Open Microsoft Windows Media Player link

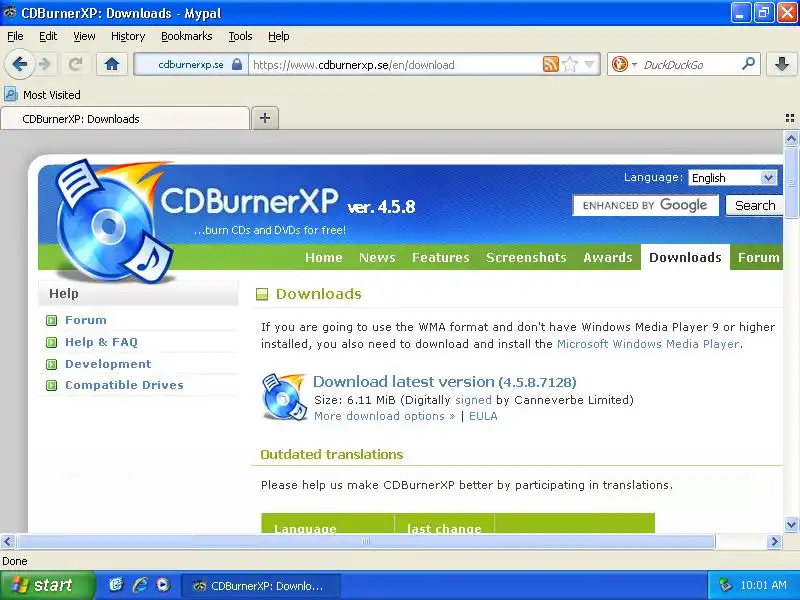[647, 344]
